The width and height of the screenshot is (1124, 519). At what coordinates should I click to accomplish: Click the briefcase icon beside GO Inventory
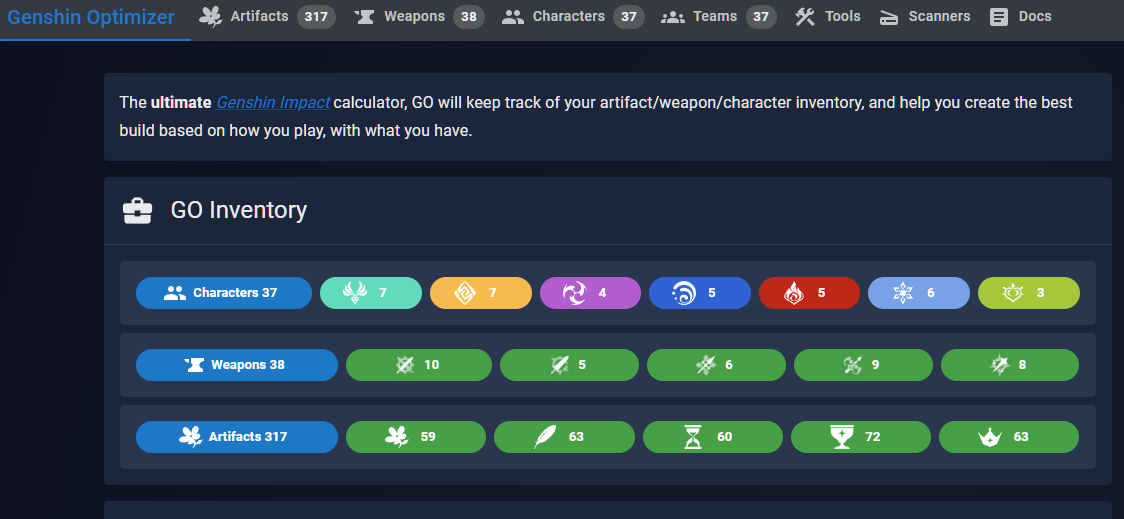[137, 210]
